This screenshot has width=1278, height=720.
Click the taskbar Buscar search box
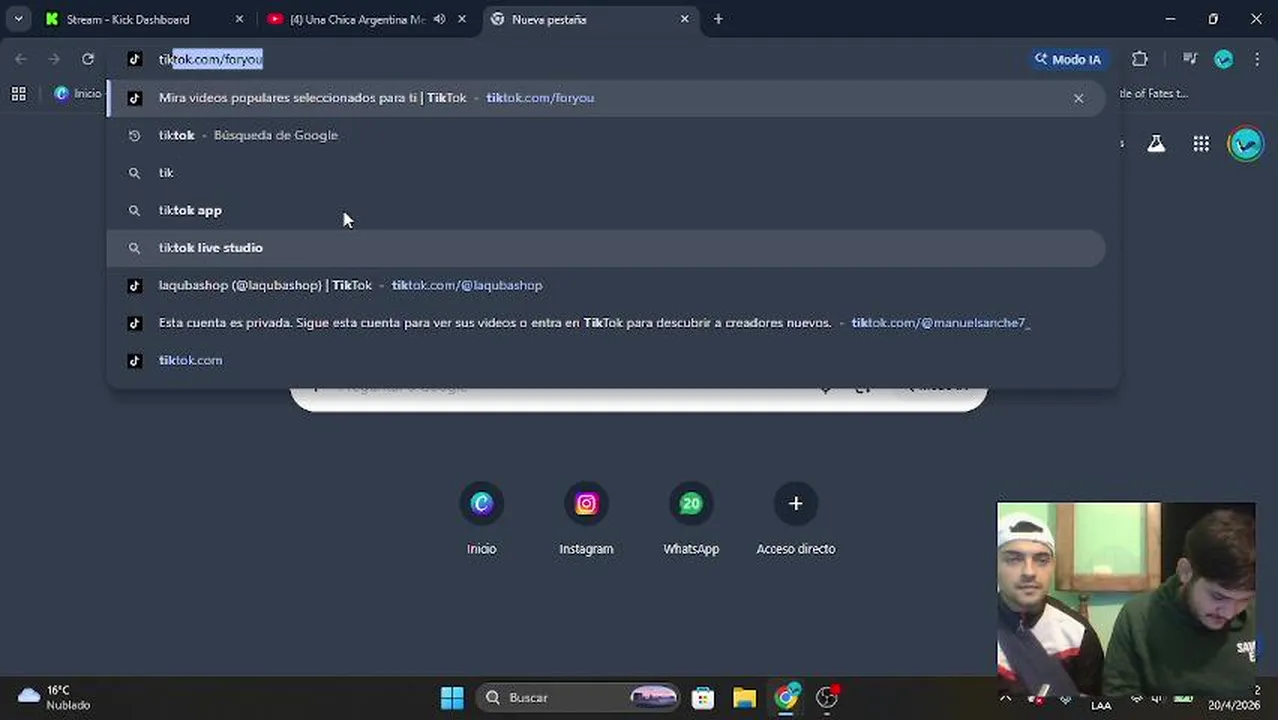point(580,697)
